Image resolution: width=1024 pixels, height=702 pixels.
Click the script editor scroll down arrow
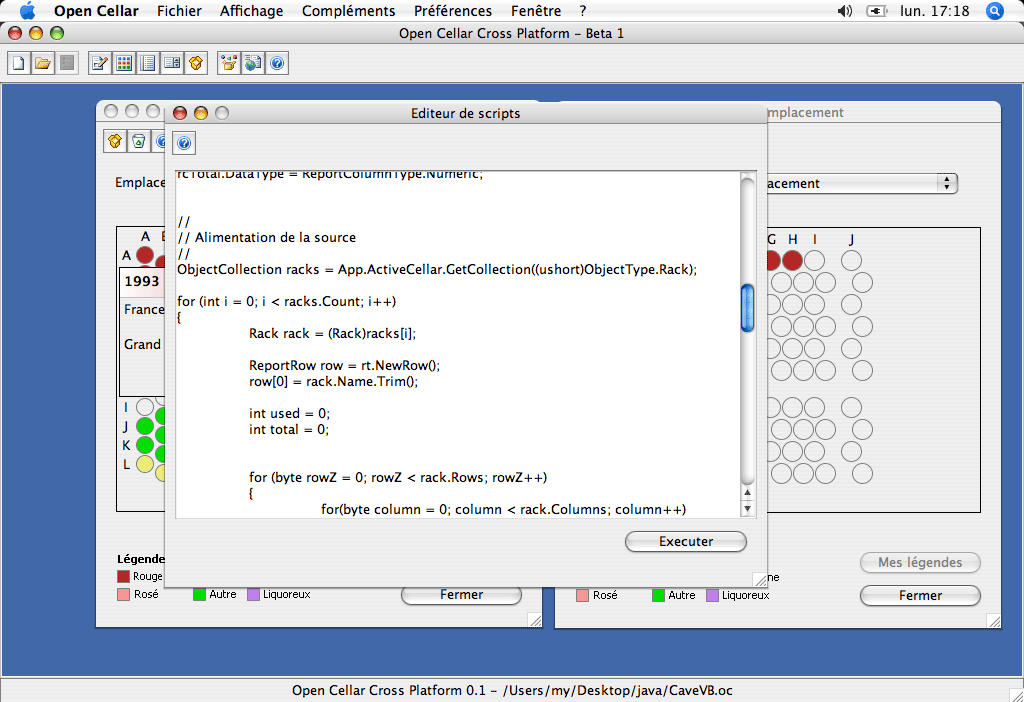point(748,509)
